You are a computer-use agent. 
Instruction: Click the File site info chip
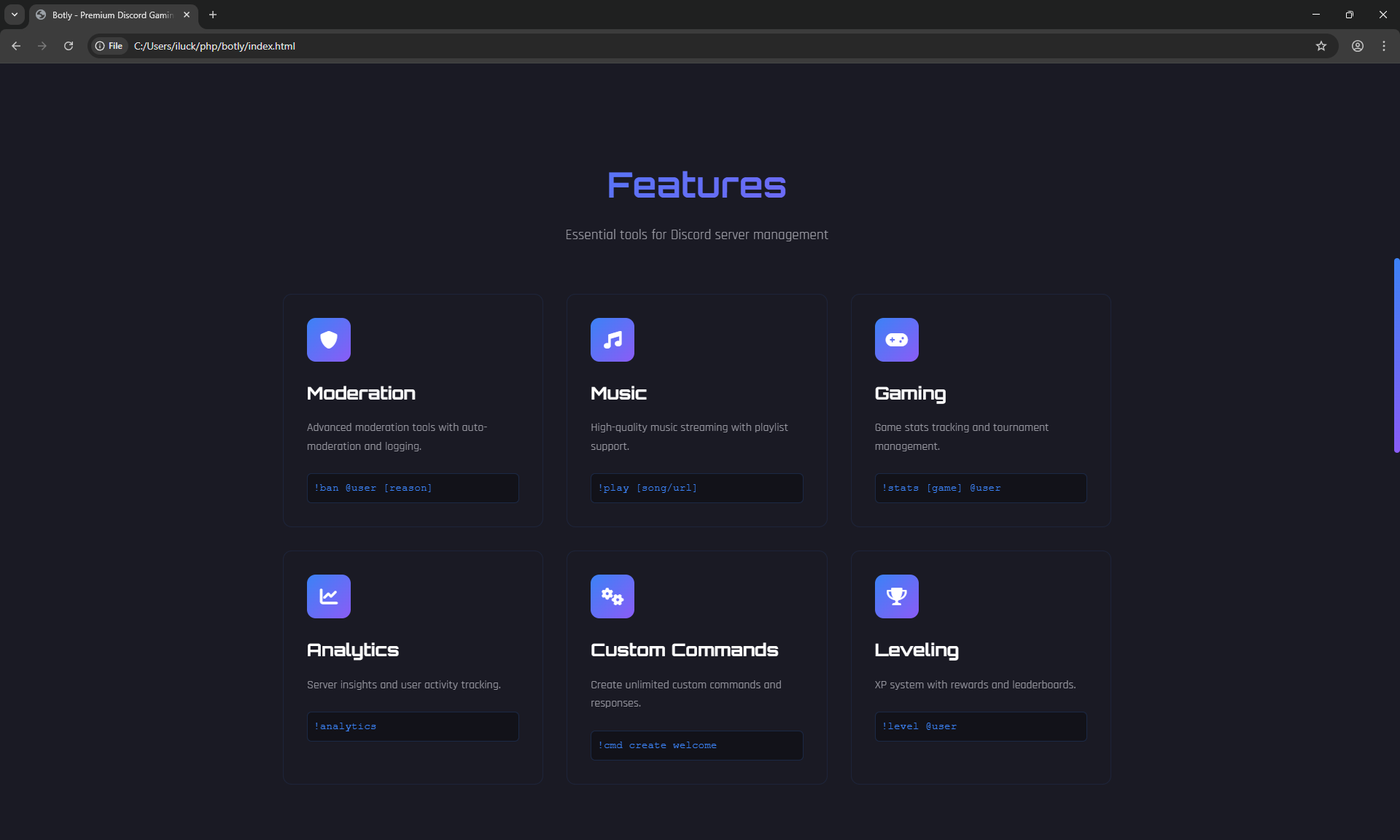[109, 46]
